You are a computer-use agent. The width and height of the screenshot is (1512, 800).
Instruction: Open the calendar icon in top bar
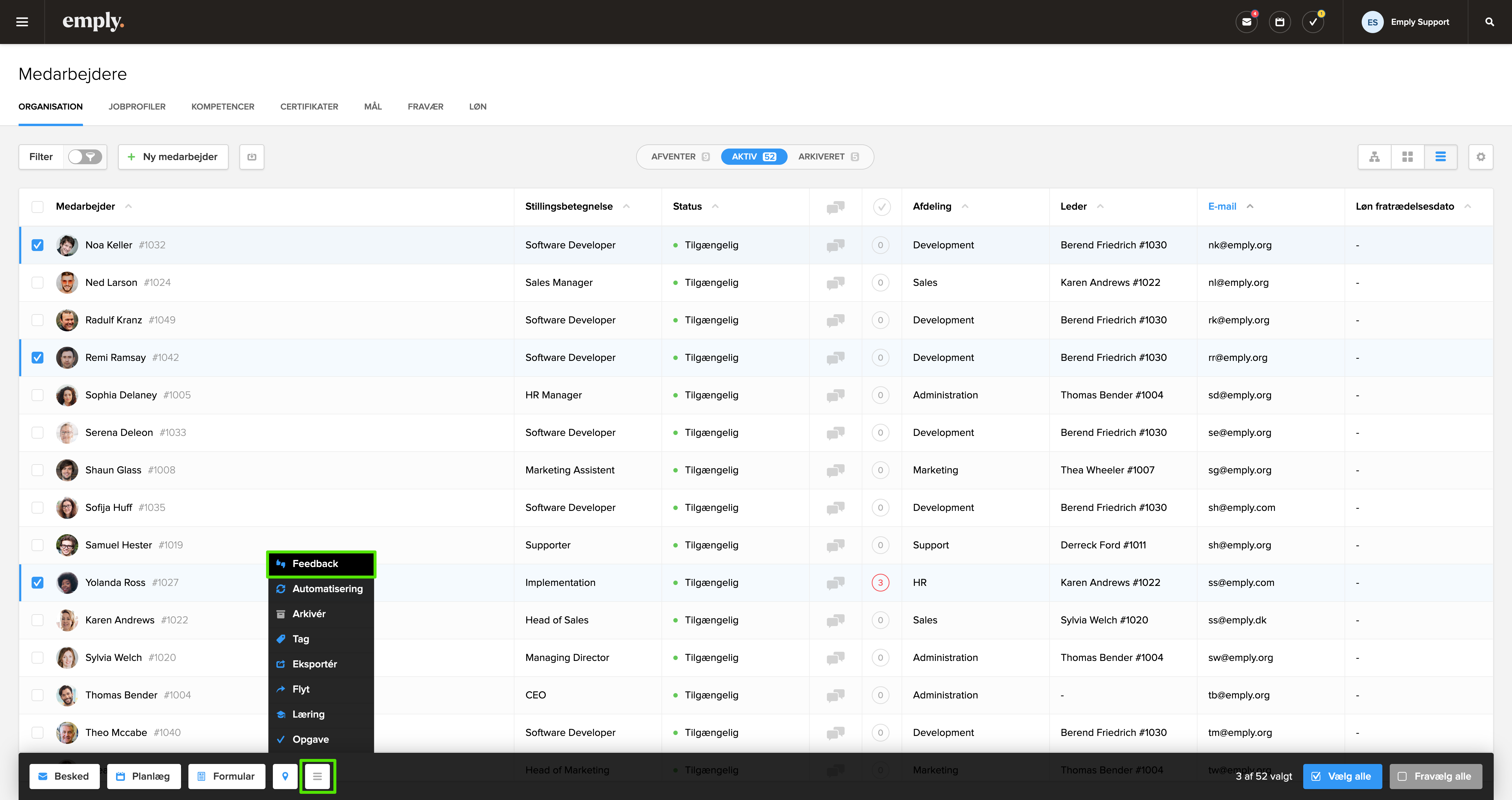(1280, 22)
